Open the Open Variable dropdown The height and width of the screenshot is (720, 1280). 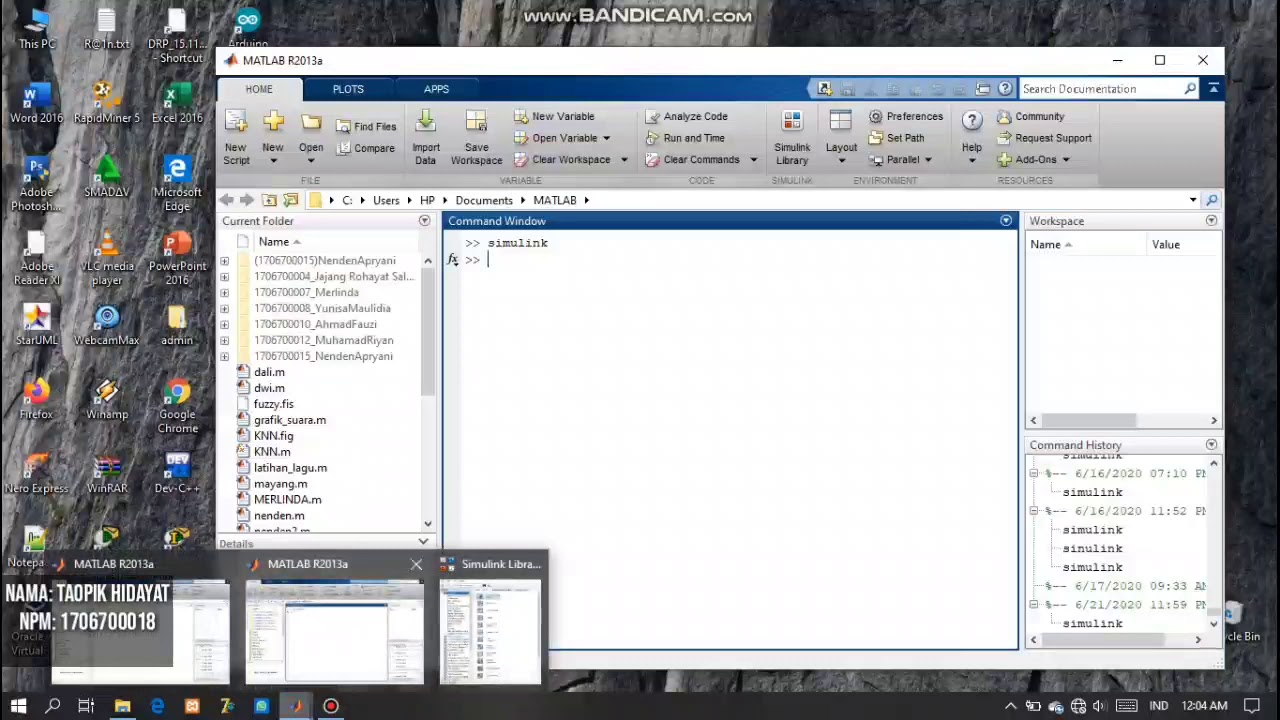606,138
